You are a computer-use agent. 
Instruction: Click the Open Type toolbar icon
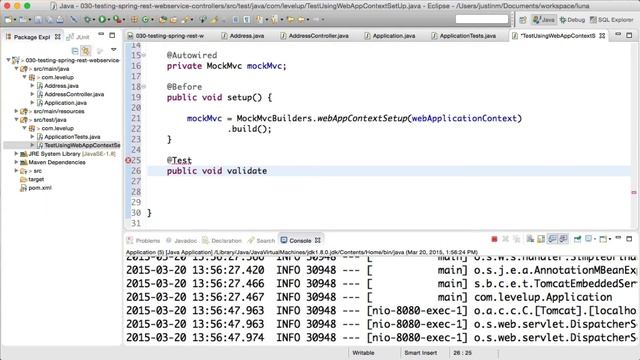tap(163, 20)
